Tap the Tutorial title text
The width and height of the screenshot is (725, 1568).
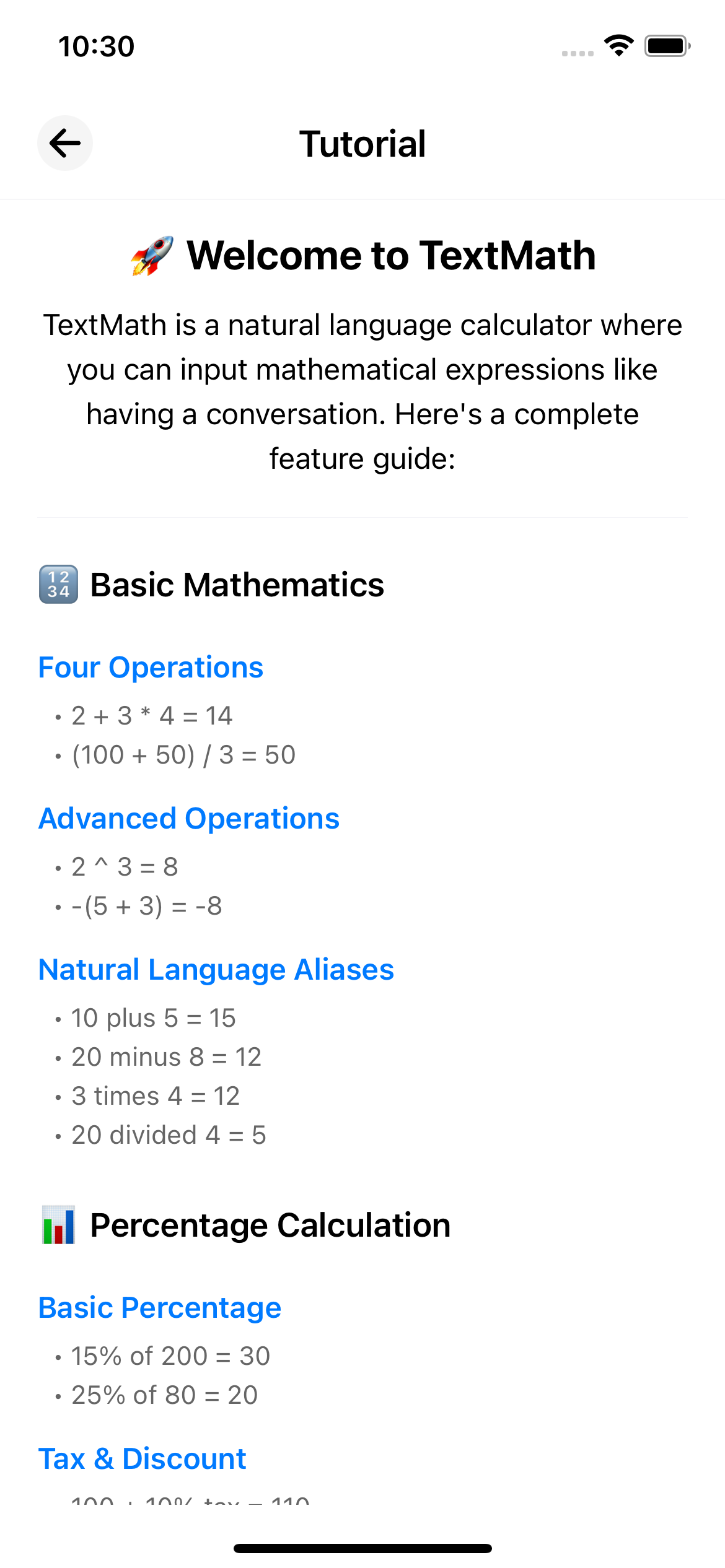pos(362,143)
